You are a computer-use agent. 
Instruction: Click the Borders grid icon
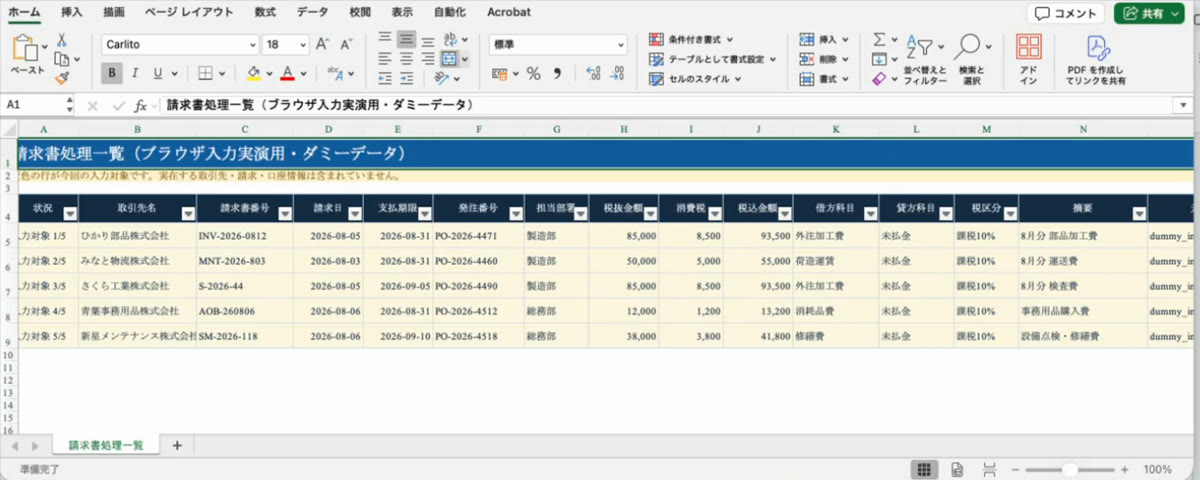[205, 73]
